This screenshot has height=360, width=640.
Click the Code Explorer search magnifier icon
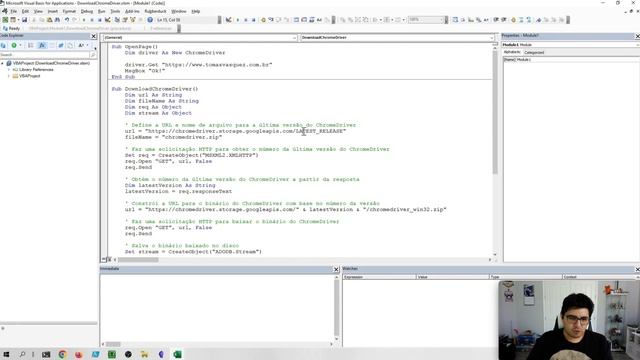click(93, 55)
